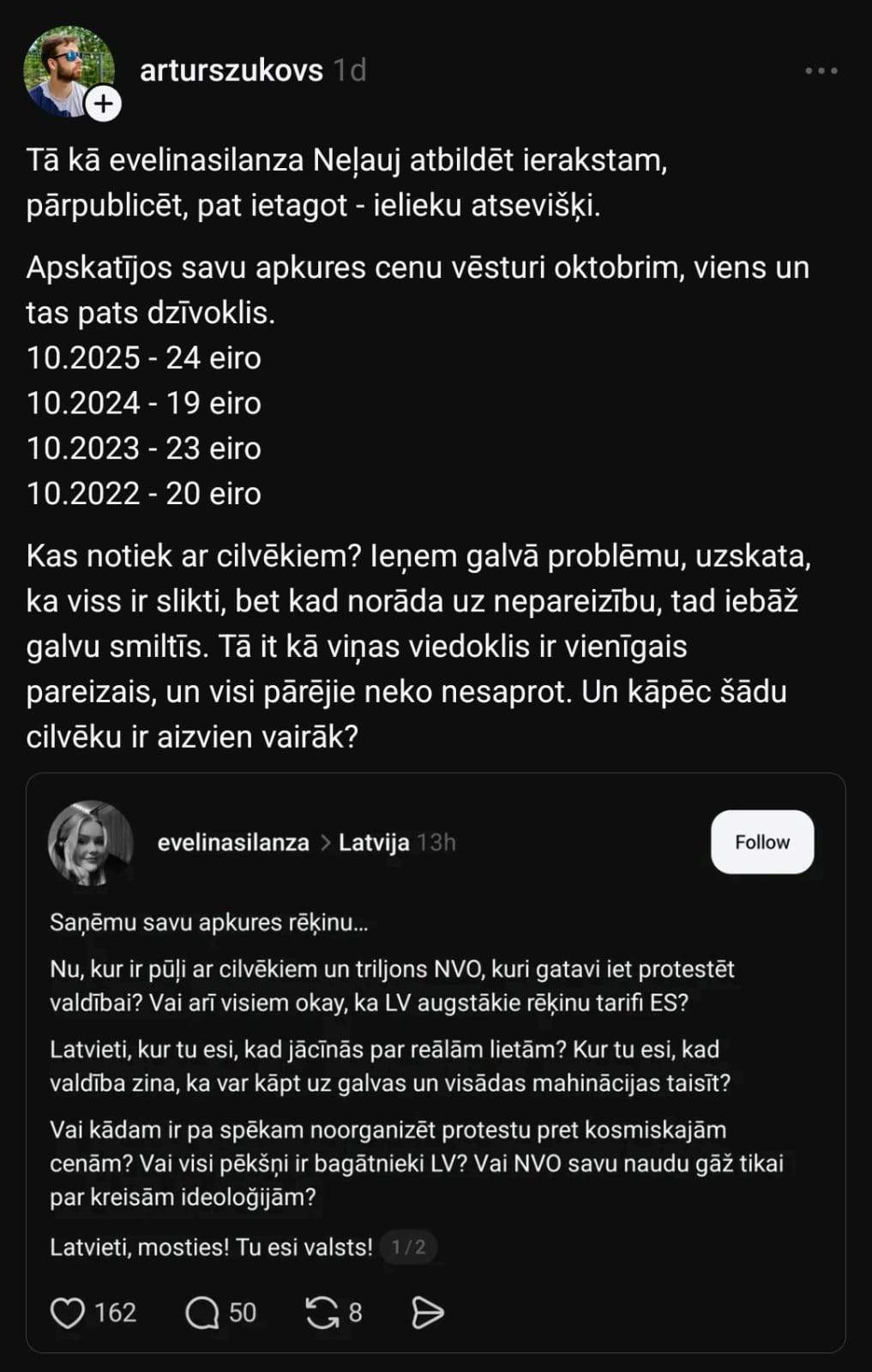Click the 8 reposts count

[355, 1312]
